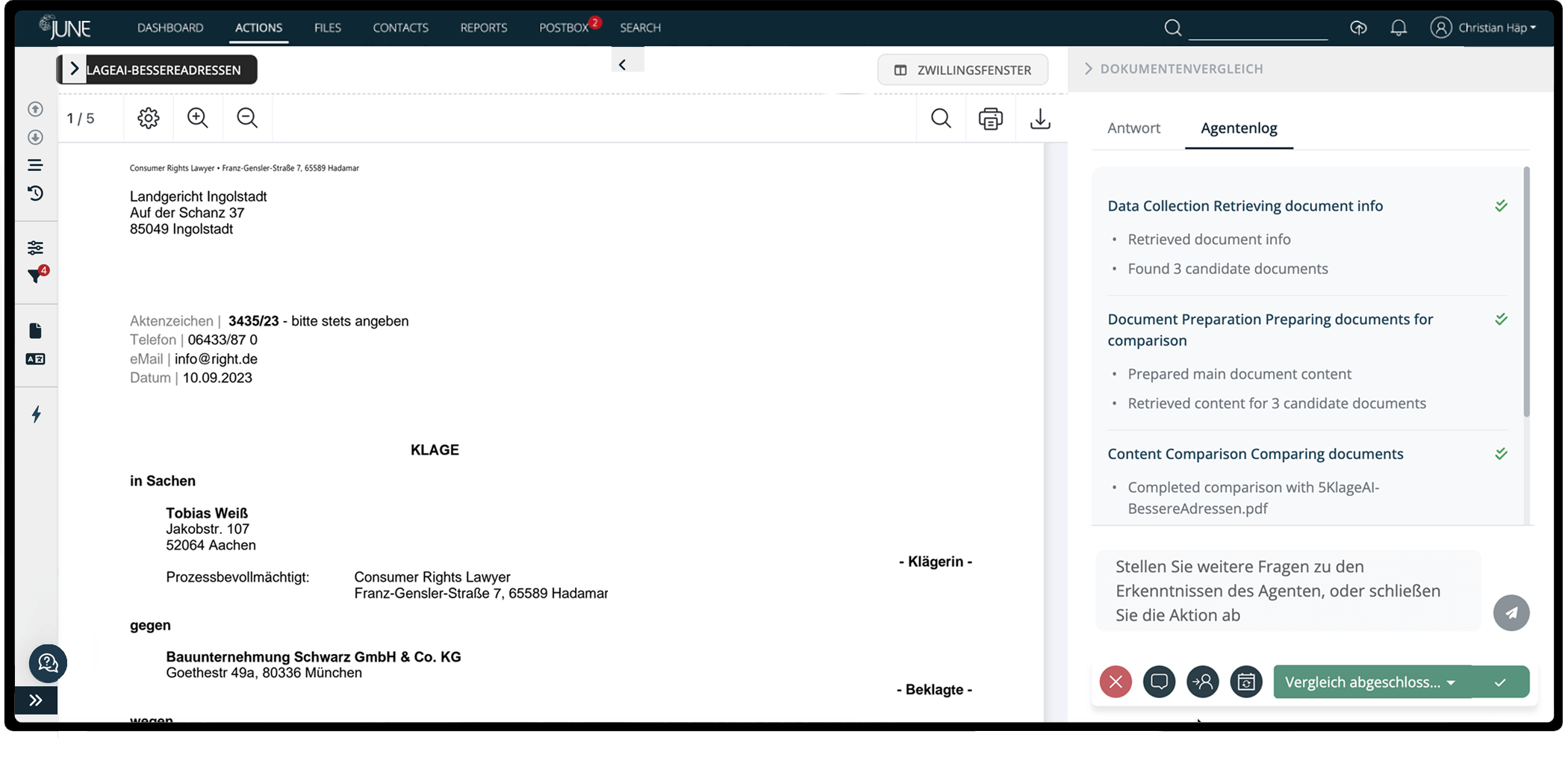Confirm action with green checkmark button

pyautogui.click(x=1501, y=682)
